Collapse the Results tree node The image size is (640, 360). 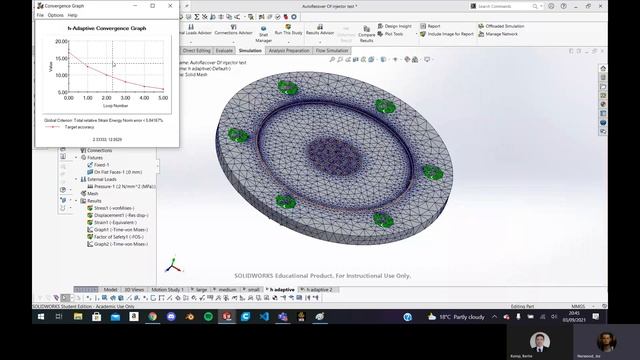coord(76,201)
